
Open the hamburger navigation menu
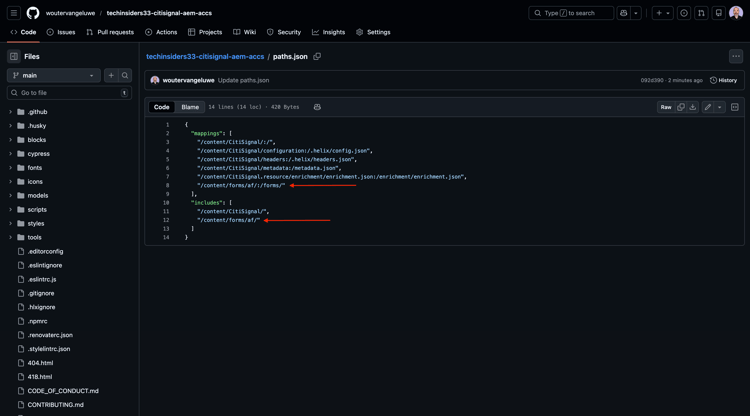pos(13,13)
